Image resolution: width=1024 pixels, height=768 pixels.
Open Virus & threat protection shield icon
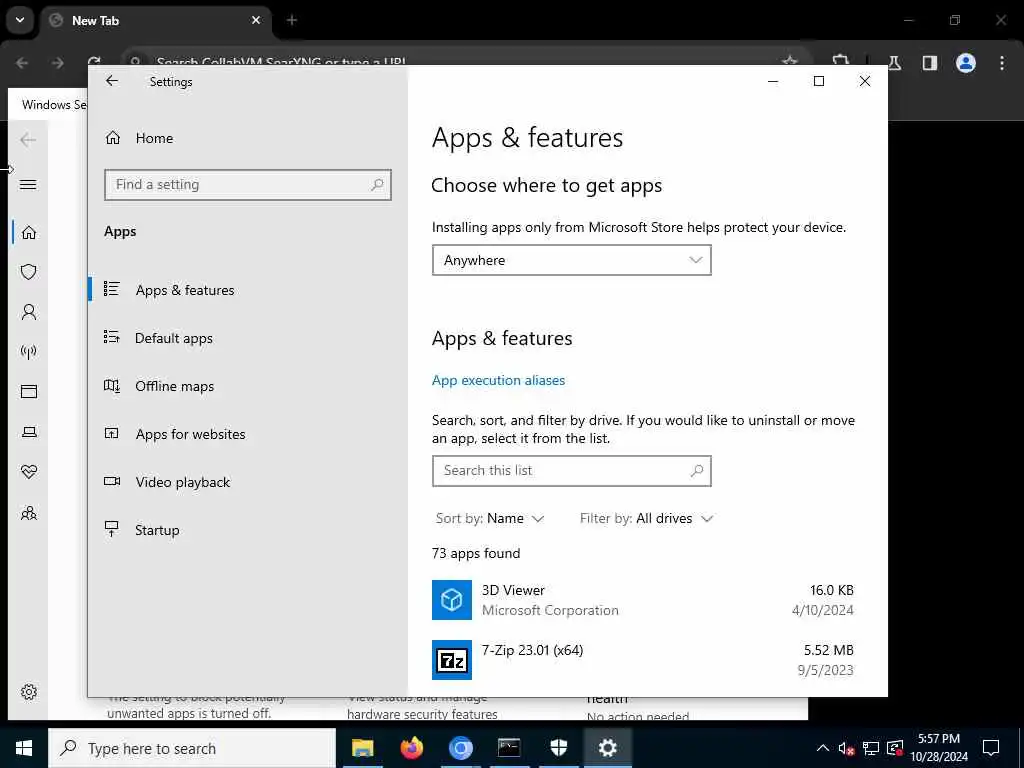(x=29, y=272)
